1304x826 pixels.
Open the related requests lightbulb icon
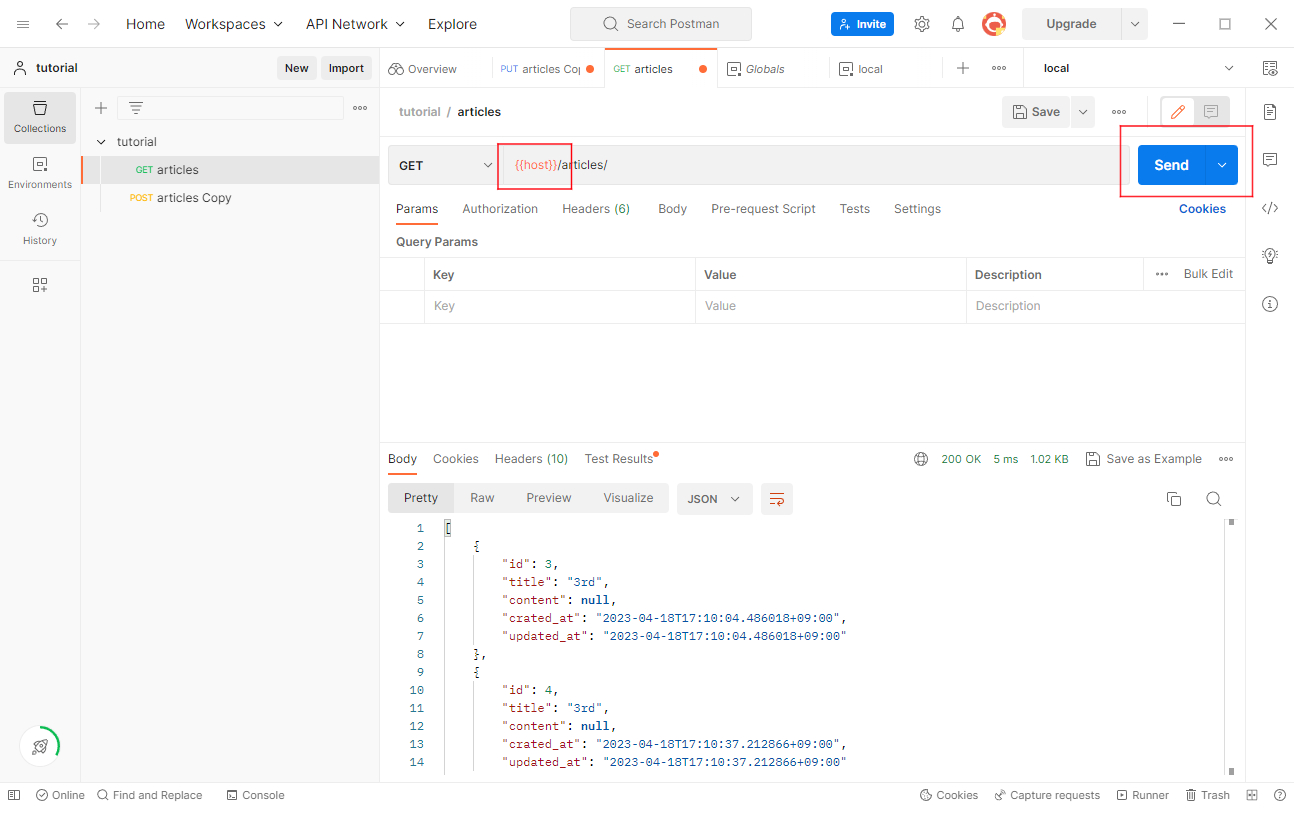point(1270,256)
